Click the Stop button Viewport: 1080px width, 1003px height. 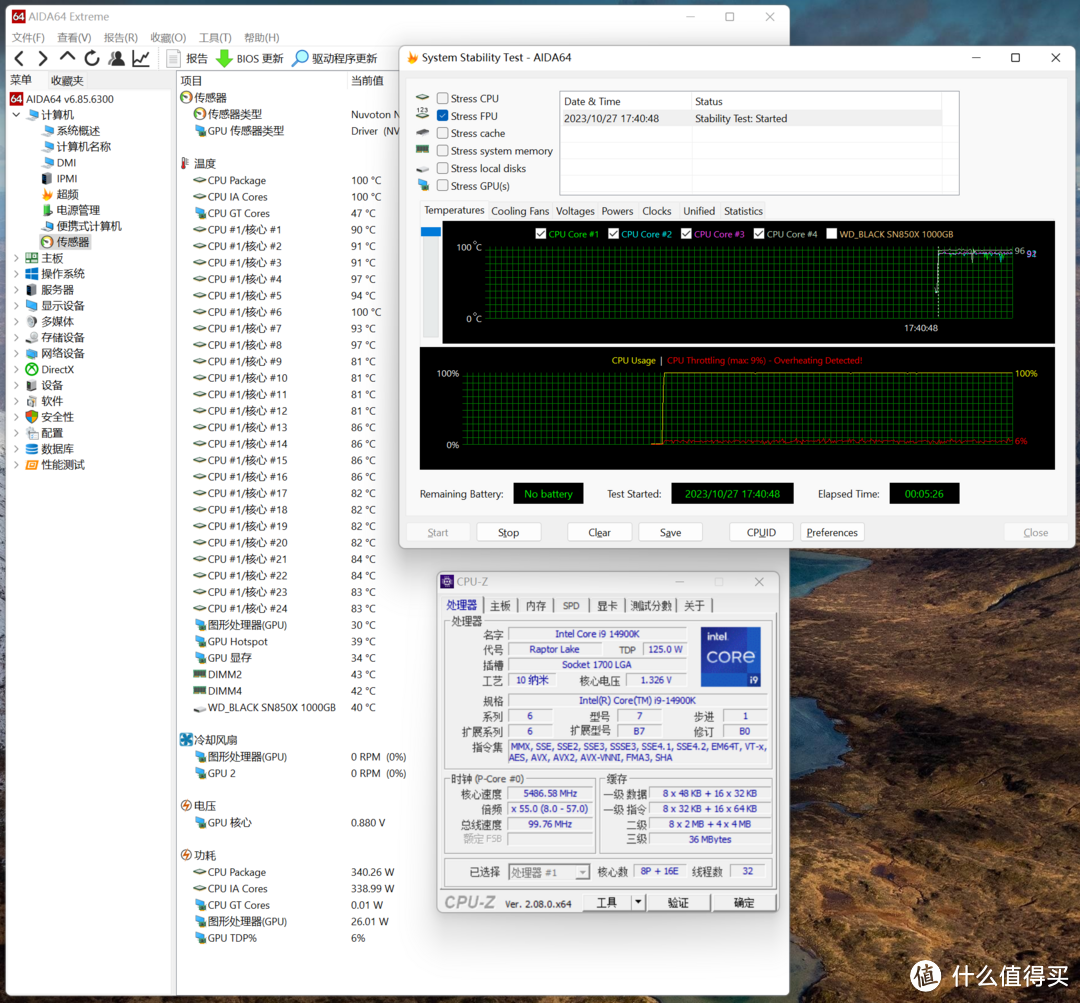[x=508, y=532]
